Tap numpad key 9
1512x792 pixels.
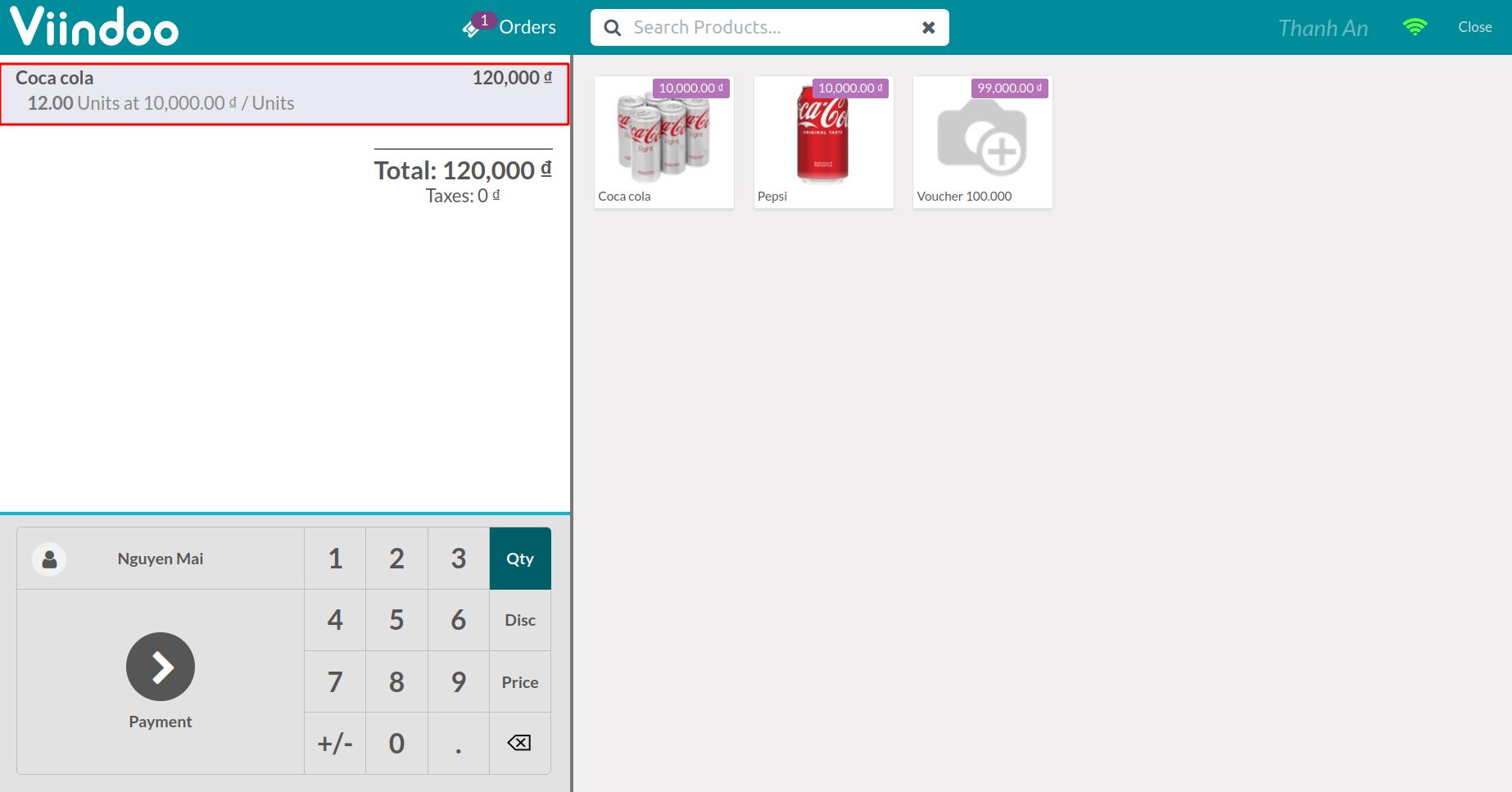459,681
